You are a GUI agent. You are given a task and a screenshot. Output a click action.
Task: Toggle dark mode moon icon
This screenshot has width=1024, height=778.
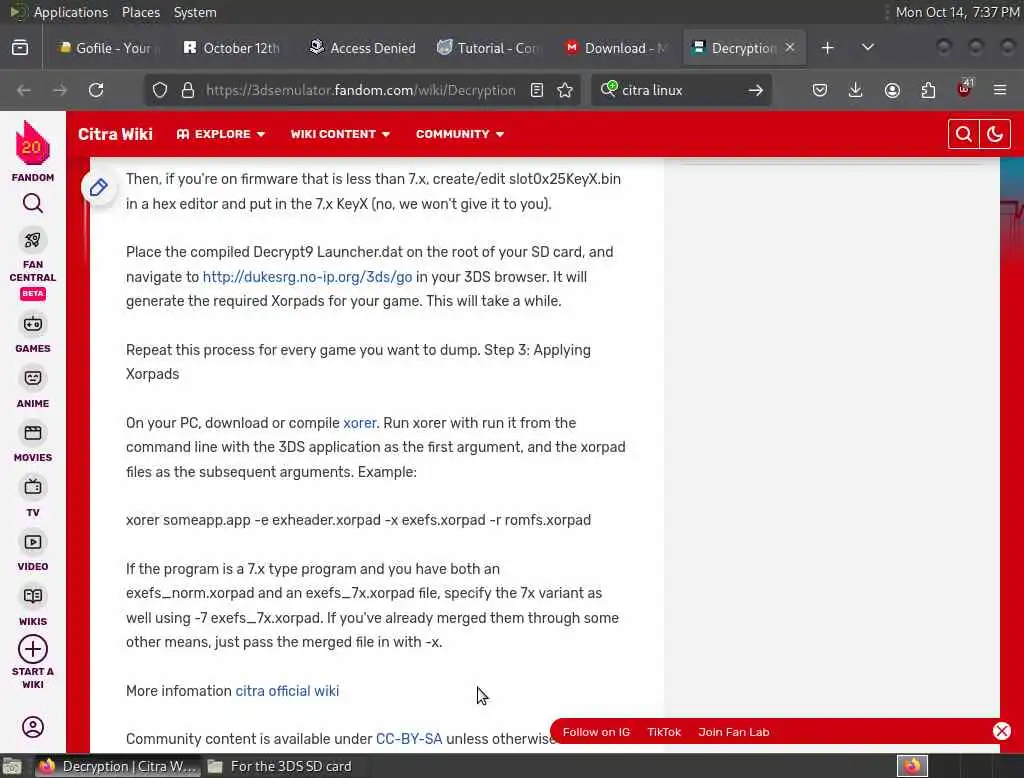pyautogui.click(x=995, y=134)
